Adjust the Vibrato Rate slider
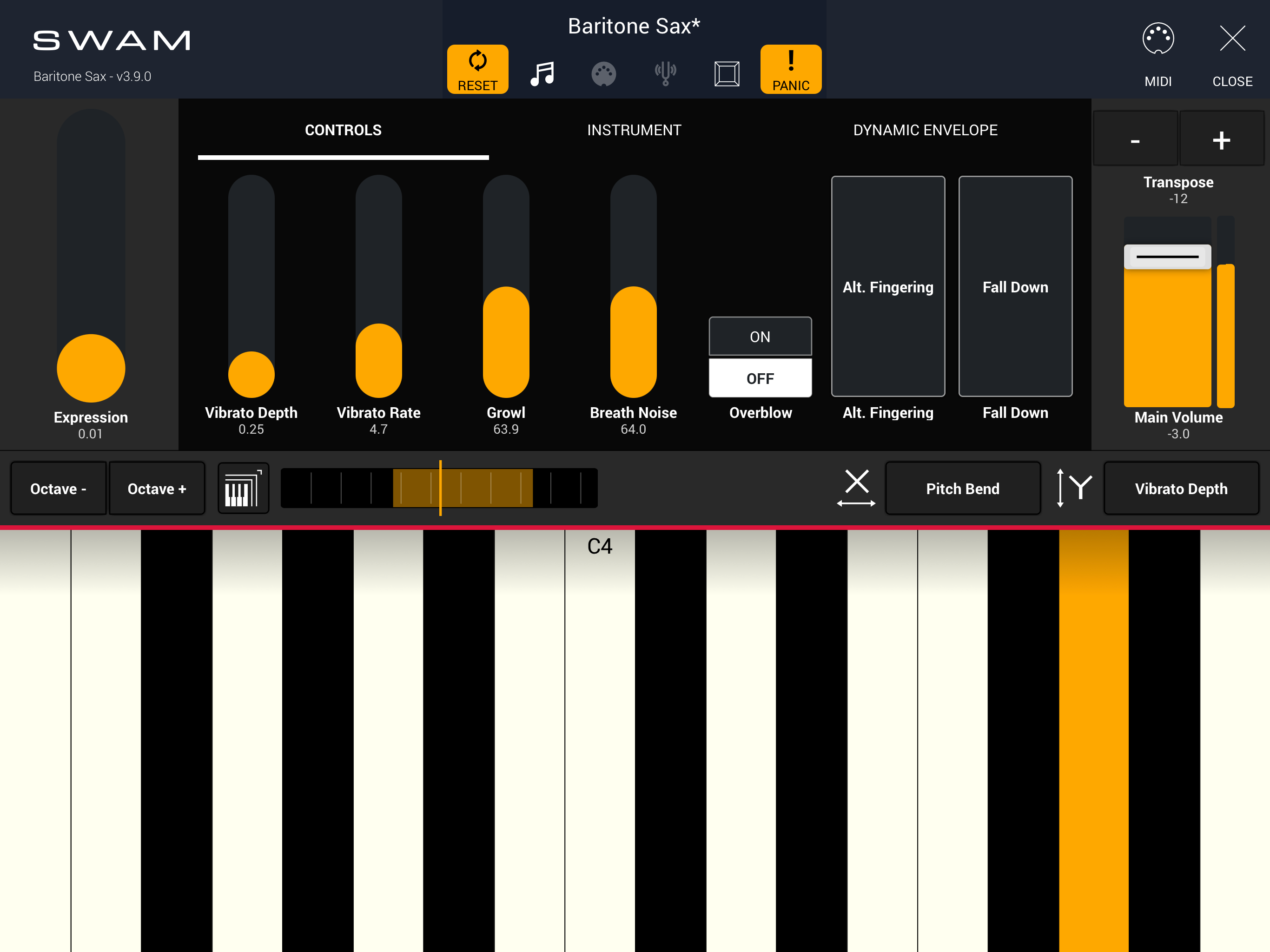1270x952 pixels. coord(378,286)
